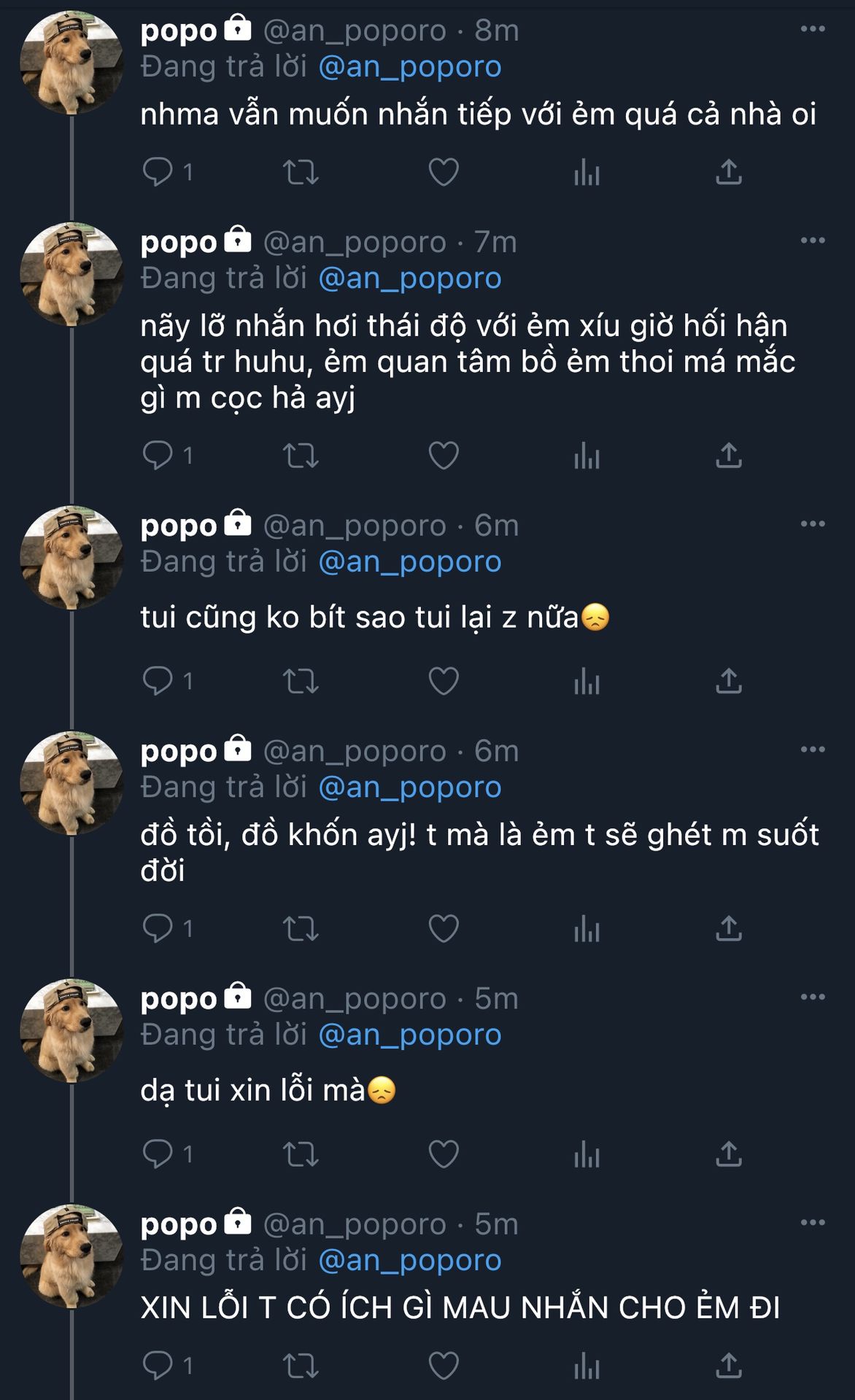Image resolution: width=855 pixels, height=1400 pixels.
Task: View analytics for the "XIN LỖI" tweet
Action: [x=587, y=1366]
